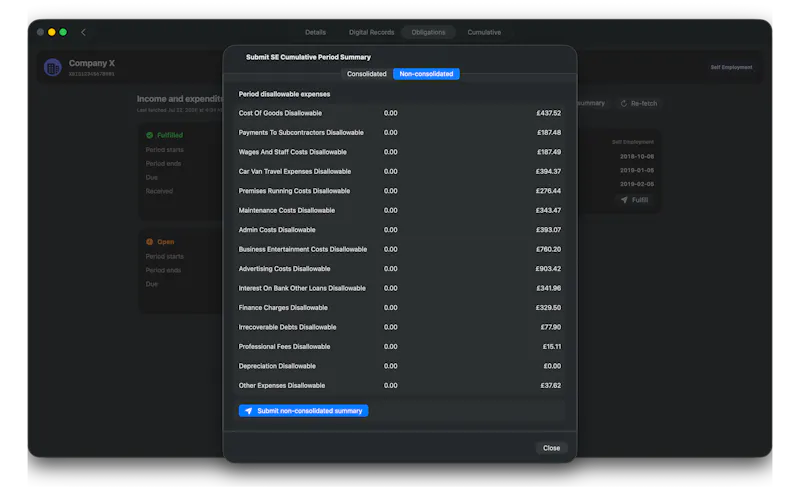Switch to the Consolidated segment
Image resolution: width=800 pixels, height=500 pixels.
366,74
